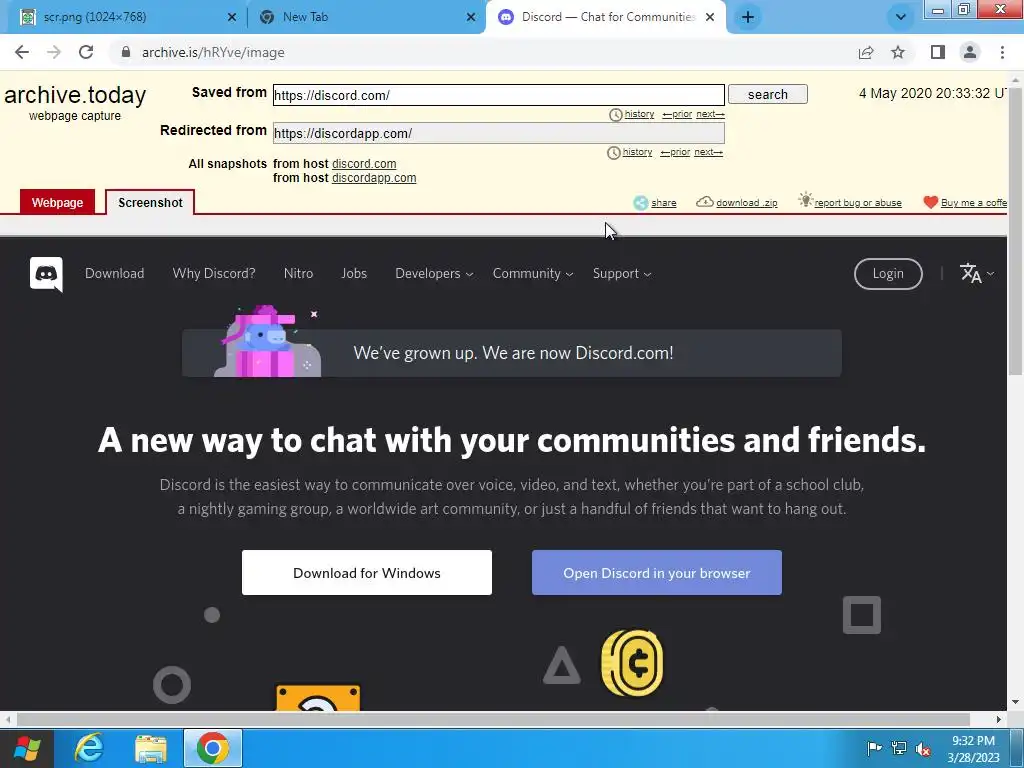
Task: Click prior link under Saved from
Action: [x=677, y=114]
